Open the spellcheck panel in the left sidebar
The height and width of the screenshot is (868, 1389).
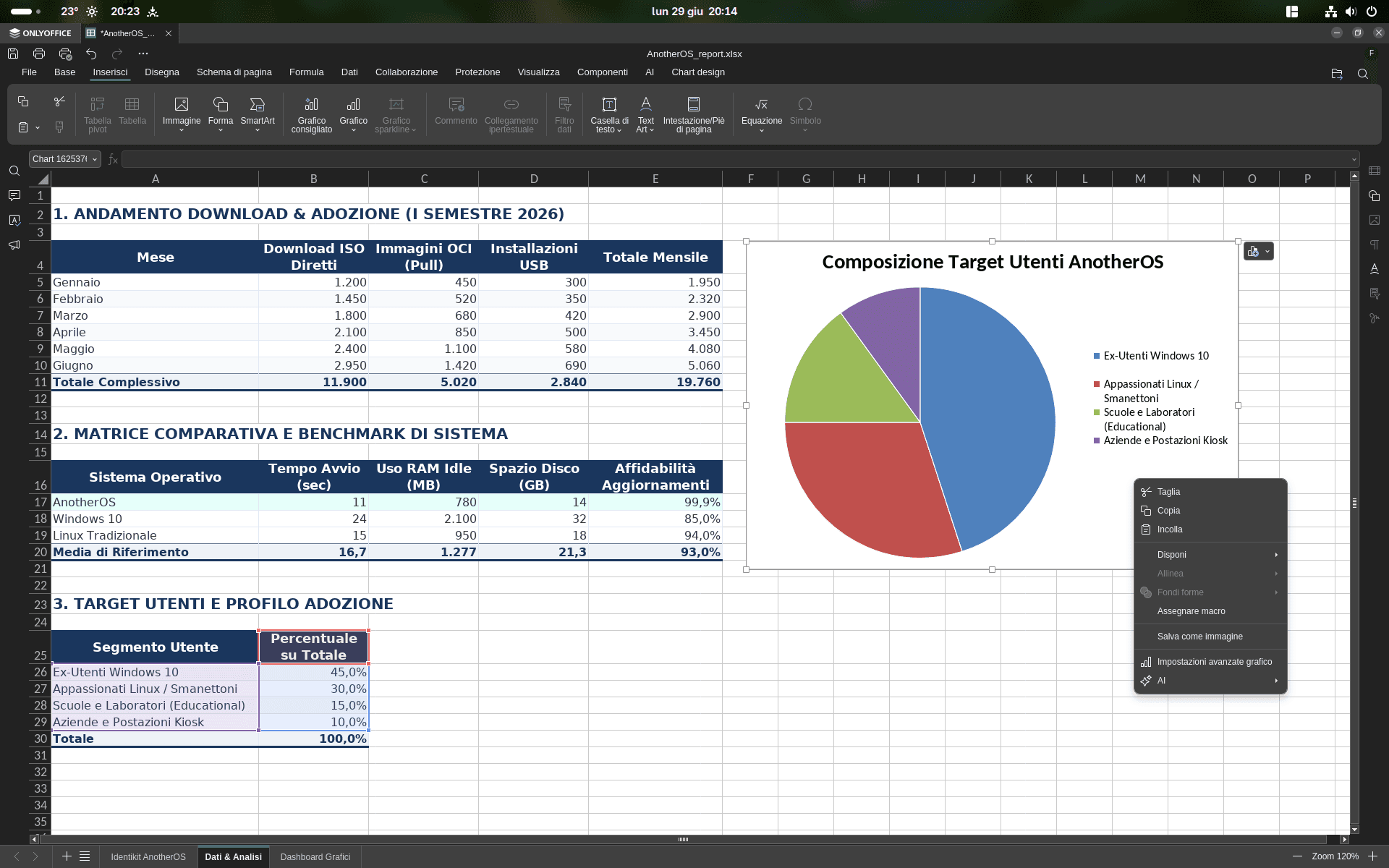pos(14,221)
